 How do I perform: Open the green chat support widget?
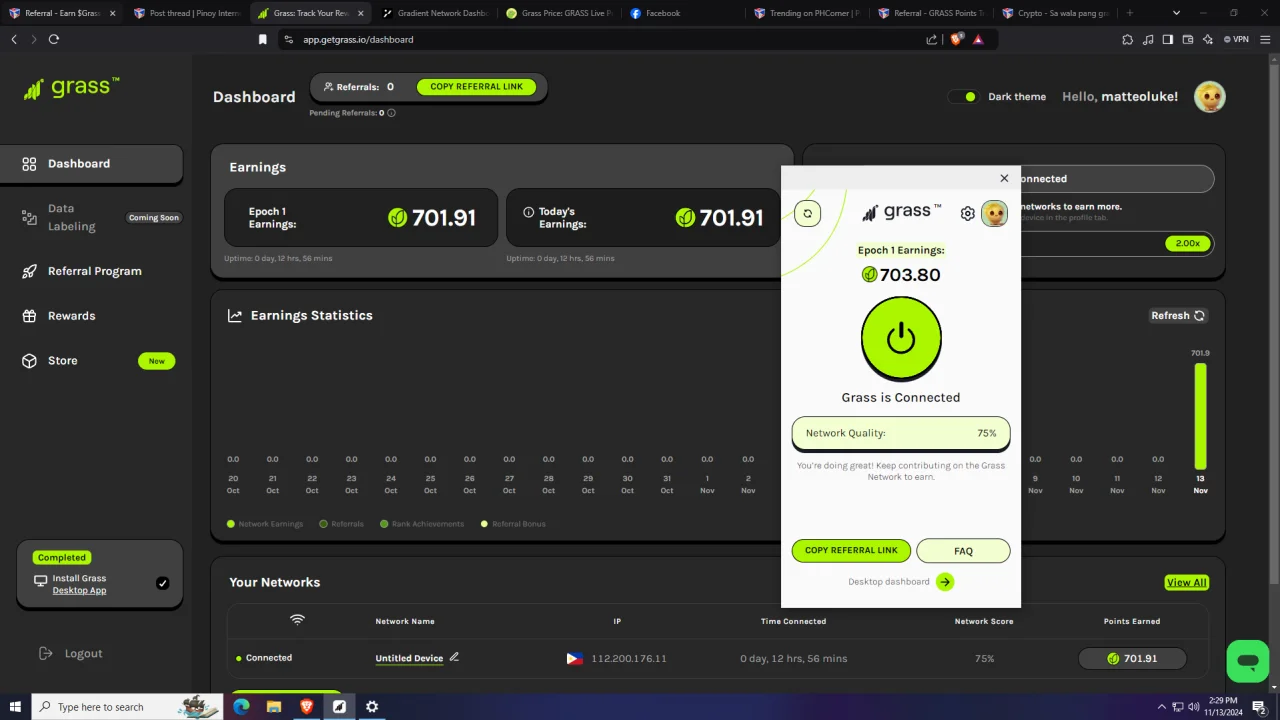point(1248,661)
